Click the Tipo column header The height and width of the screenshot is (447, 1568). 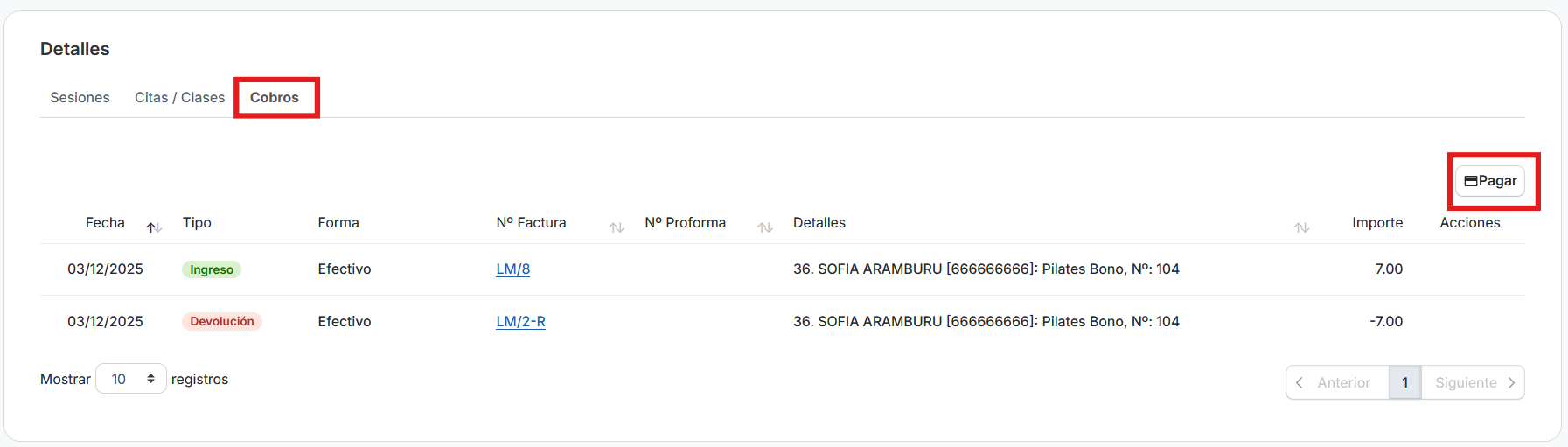(197, 222)
